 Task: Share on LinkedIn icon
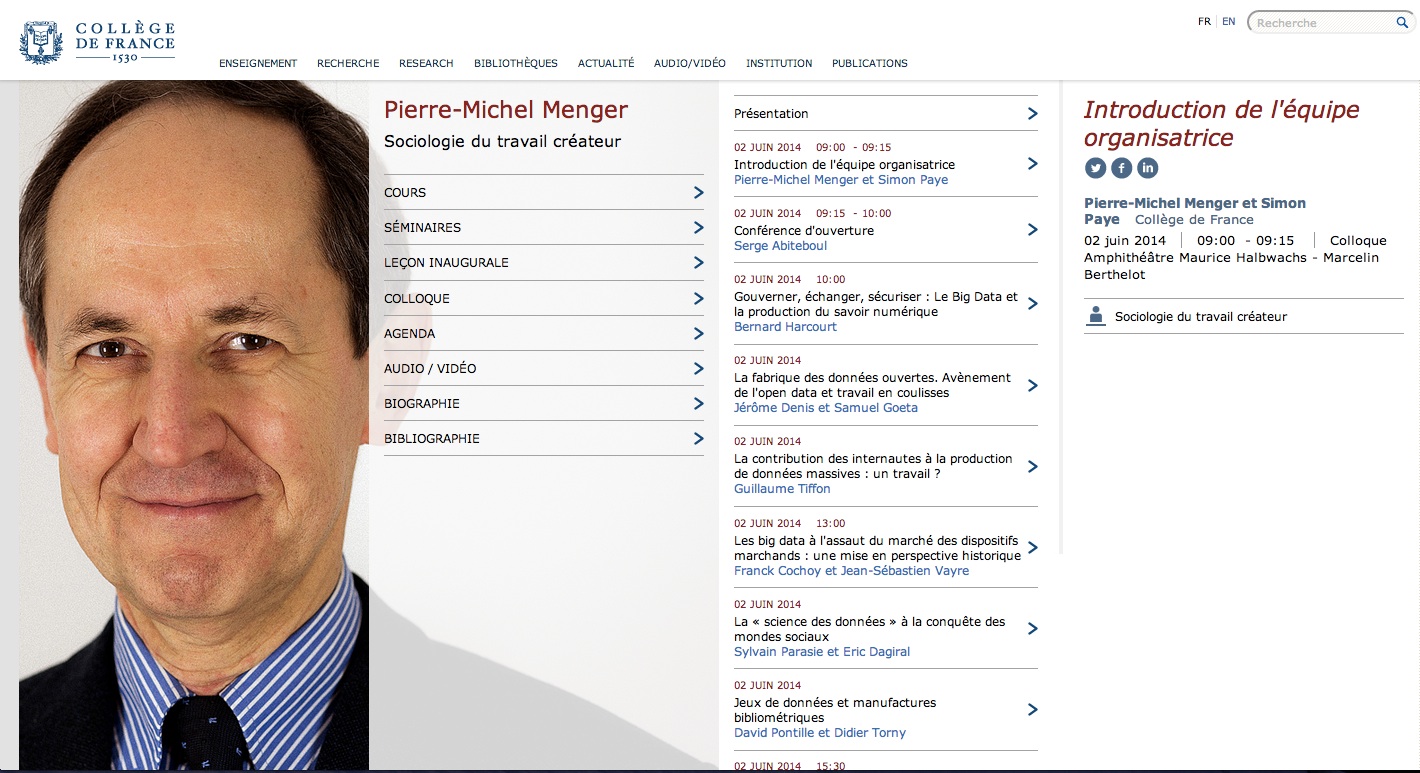(x=1147, y=168)
